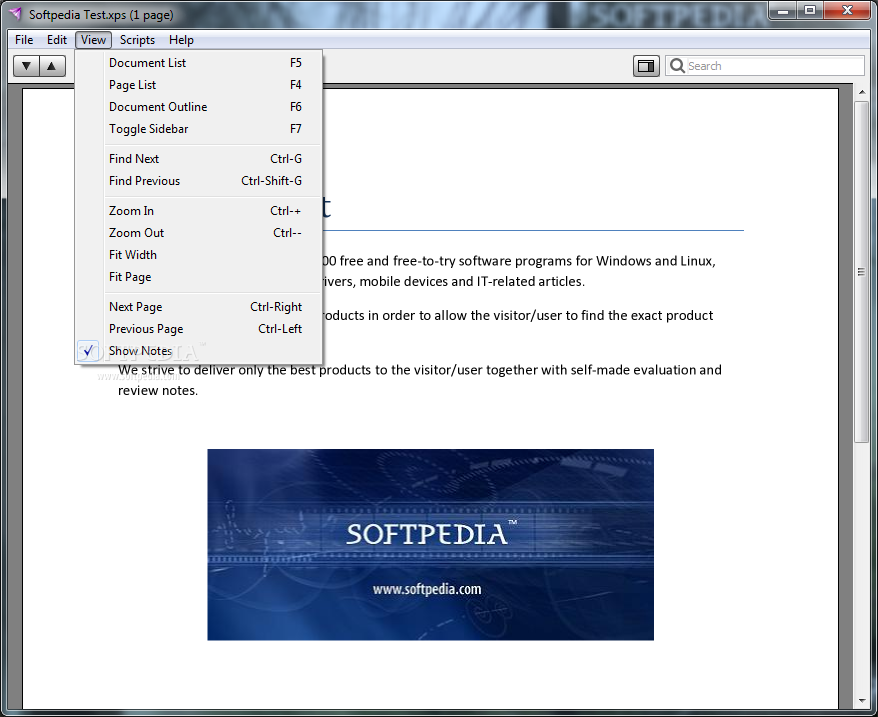Close the open View menu
Viewport: 878px width, 717px height.
point(94,40)
